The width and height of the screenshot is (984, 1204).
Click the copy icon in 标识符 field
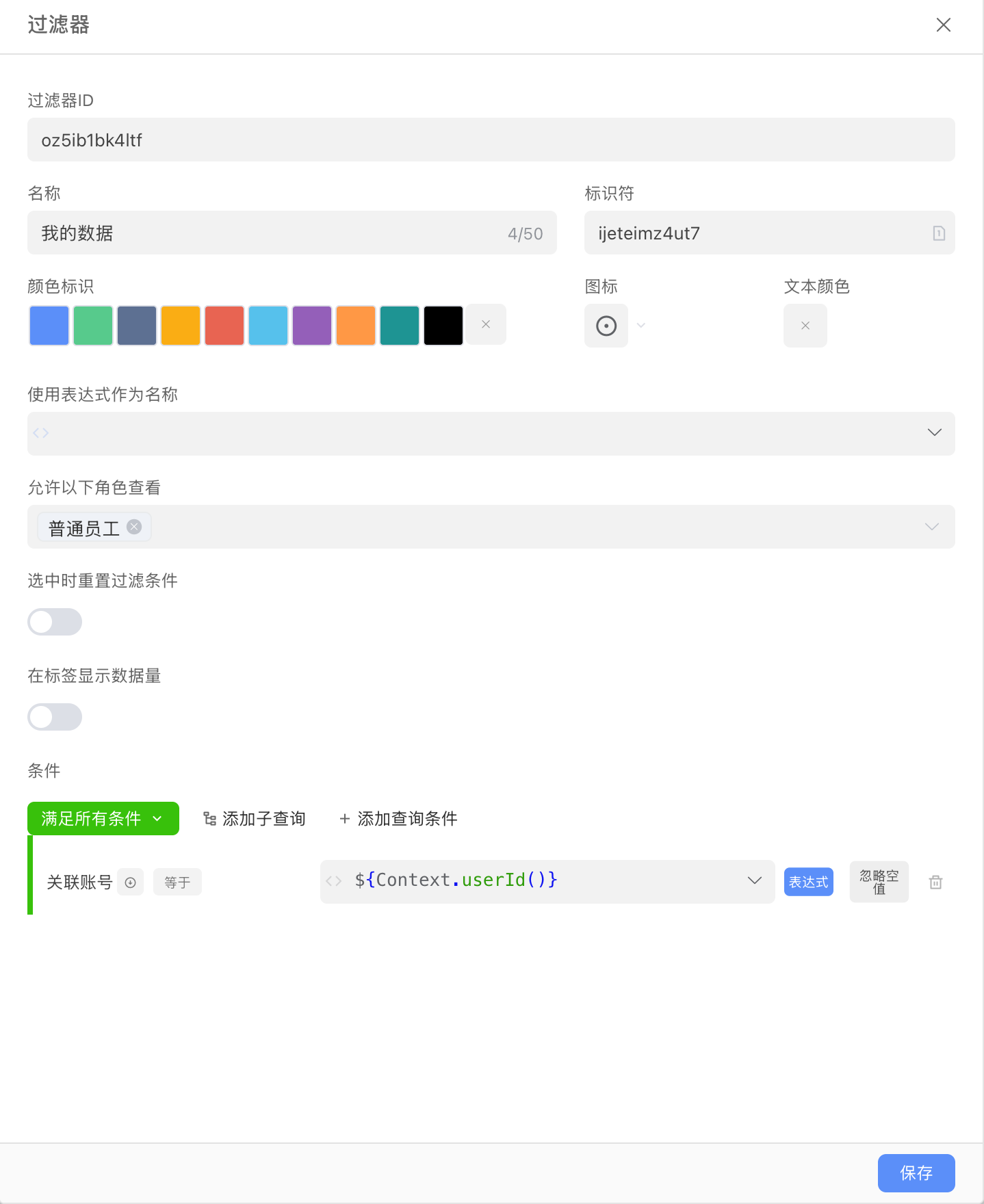coord(939,233)
